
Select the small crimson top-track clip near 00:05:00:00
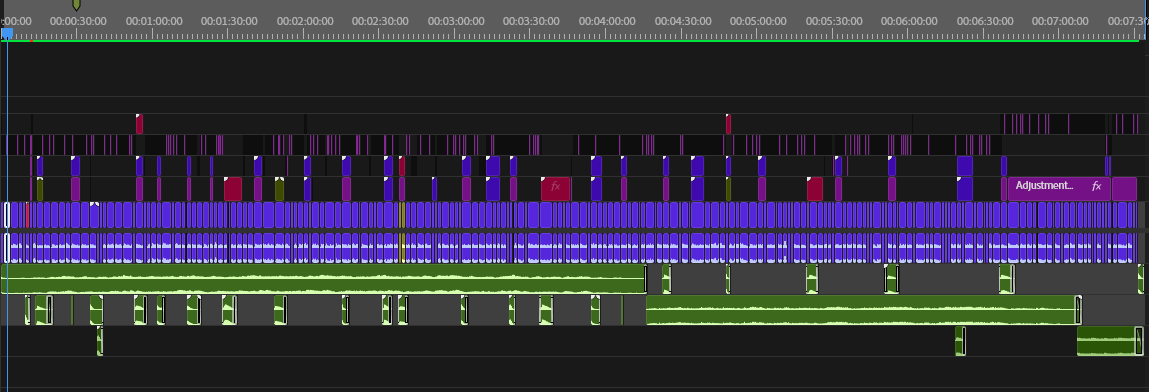728,124
